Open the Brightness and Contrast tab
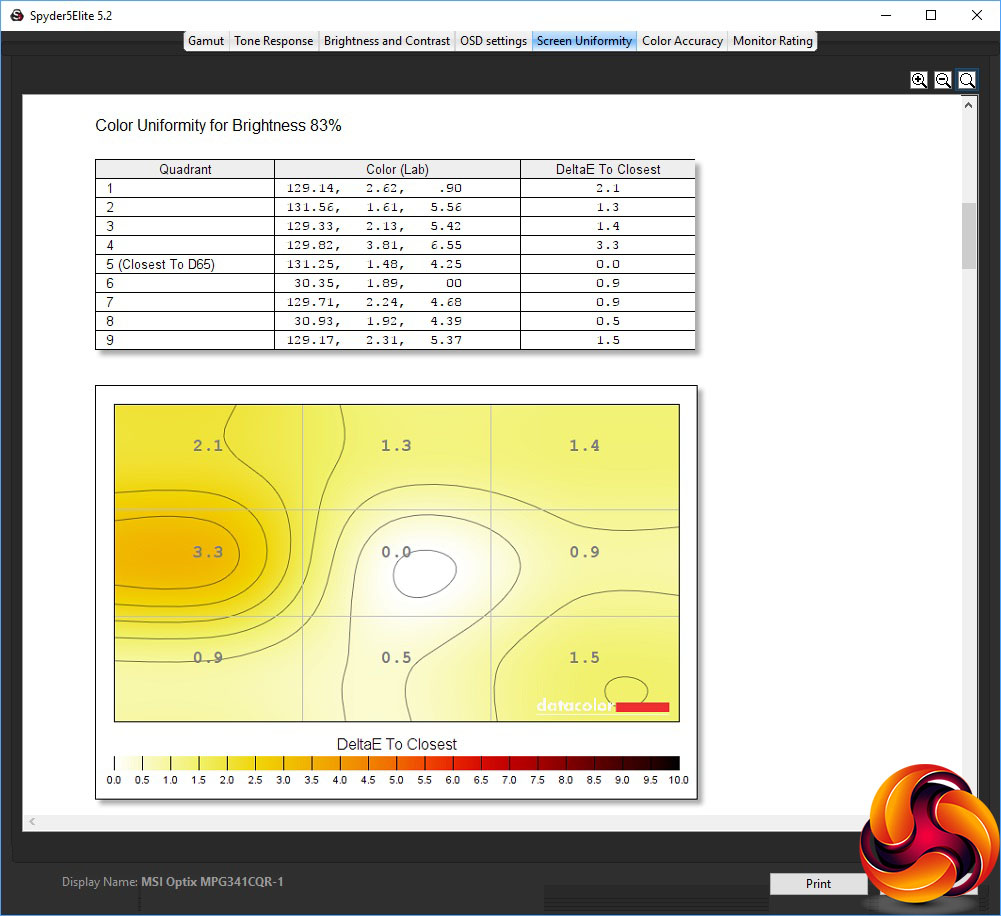Screen dimensions: 1001x916 pyautogui.click(x=386, y=41)
